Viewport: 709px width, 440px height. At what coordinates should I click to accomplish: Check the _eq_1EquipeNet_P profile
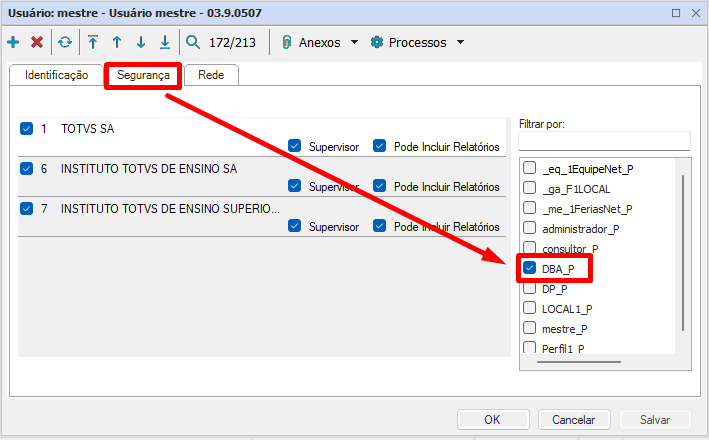(x=529, y=168)
